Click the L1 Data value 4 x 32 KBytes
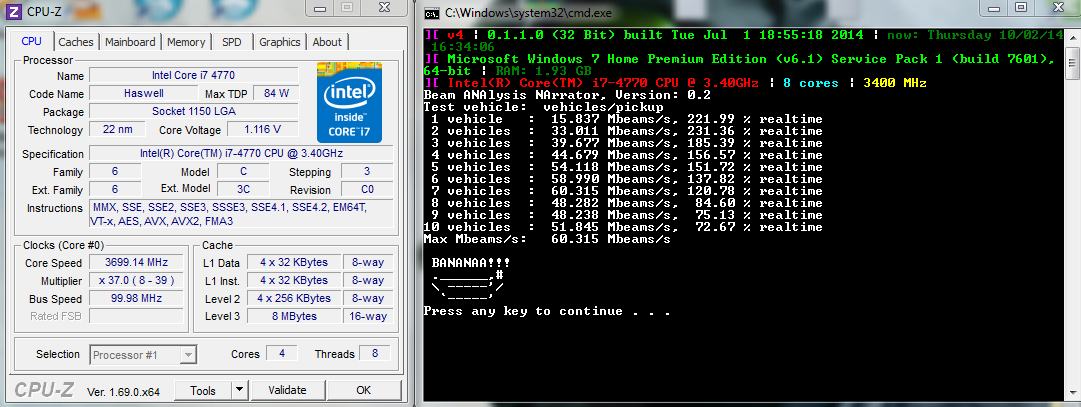 [x=293, y=262]
